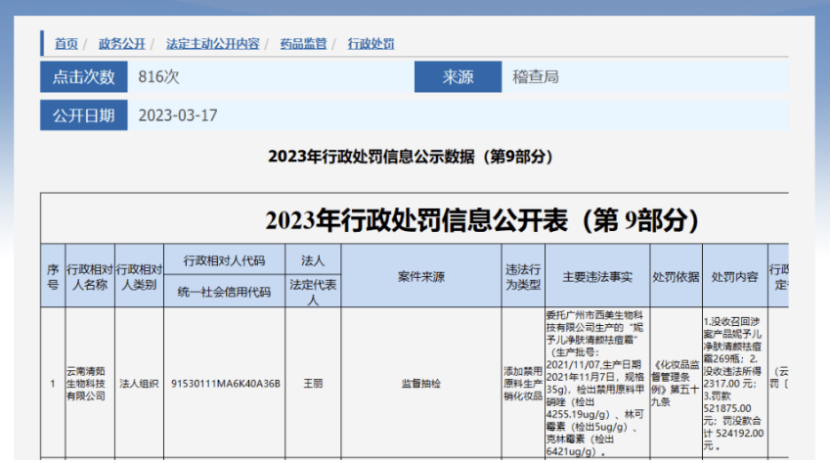Click the 行政处罚 breadcrumb link
The width and height of the screenshot is (831, 463).
click(x=371, y=44)
